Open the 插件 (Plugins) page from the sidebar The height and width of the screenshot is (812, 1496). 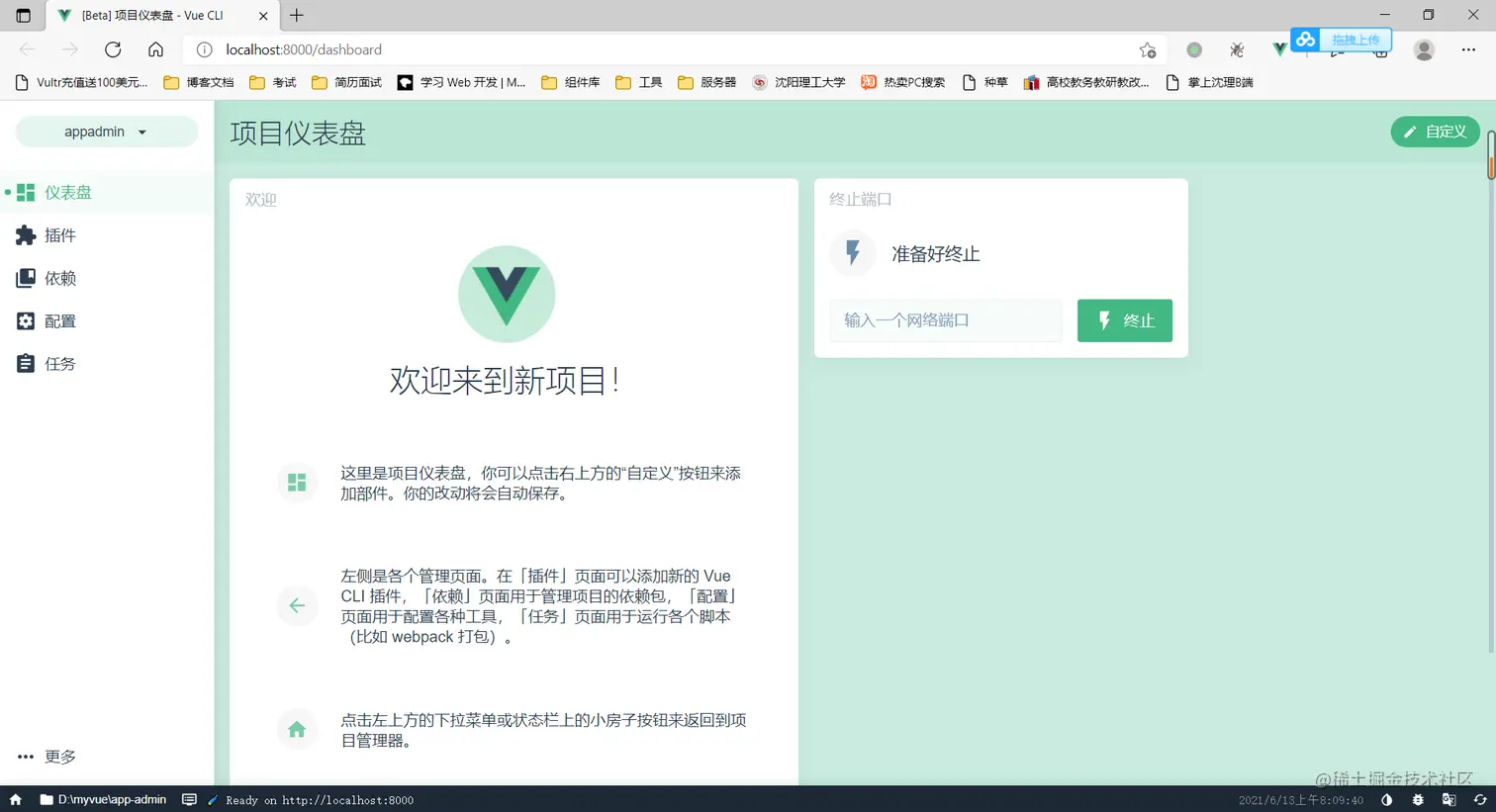click(x=59, y=234)
